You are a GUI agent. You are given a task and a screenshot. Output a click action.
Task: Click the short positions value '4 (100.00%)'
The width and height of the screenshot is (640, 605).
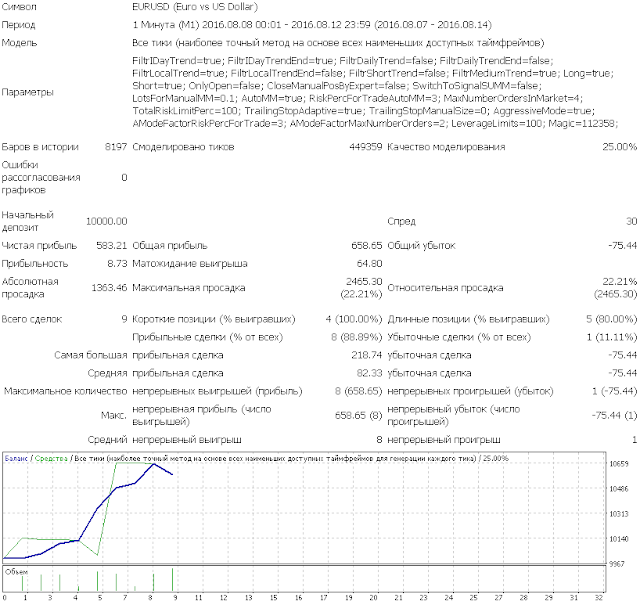pos(354,319)
